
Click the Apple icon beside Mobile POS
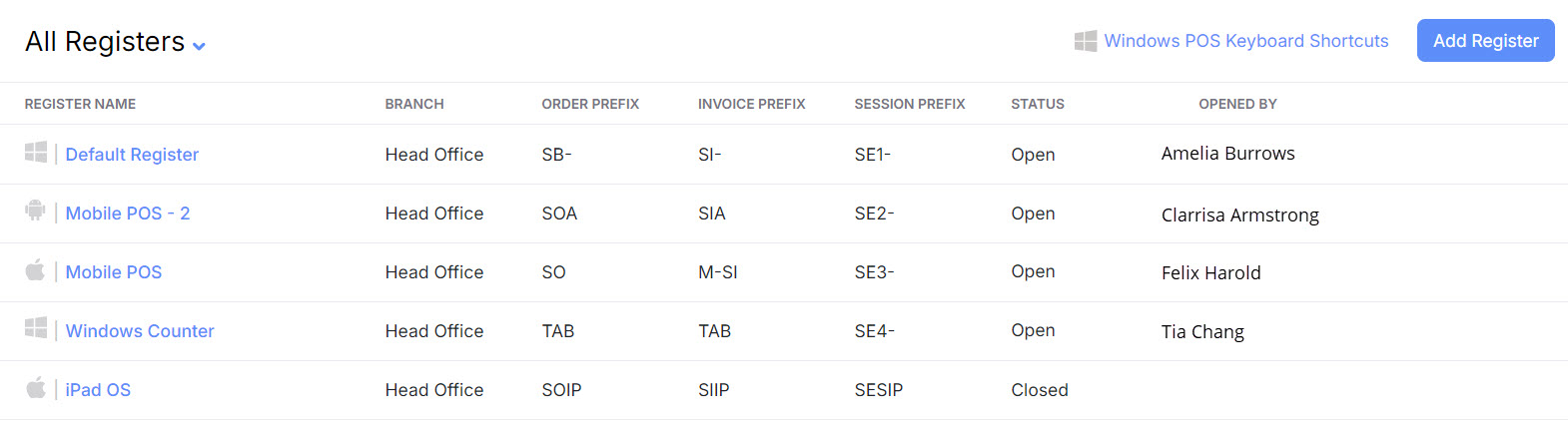click(36, 269)
